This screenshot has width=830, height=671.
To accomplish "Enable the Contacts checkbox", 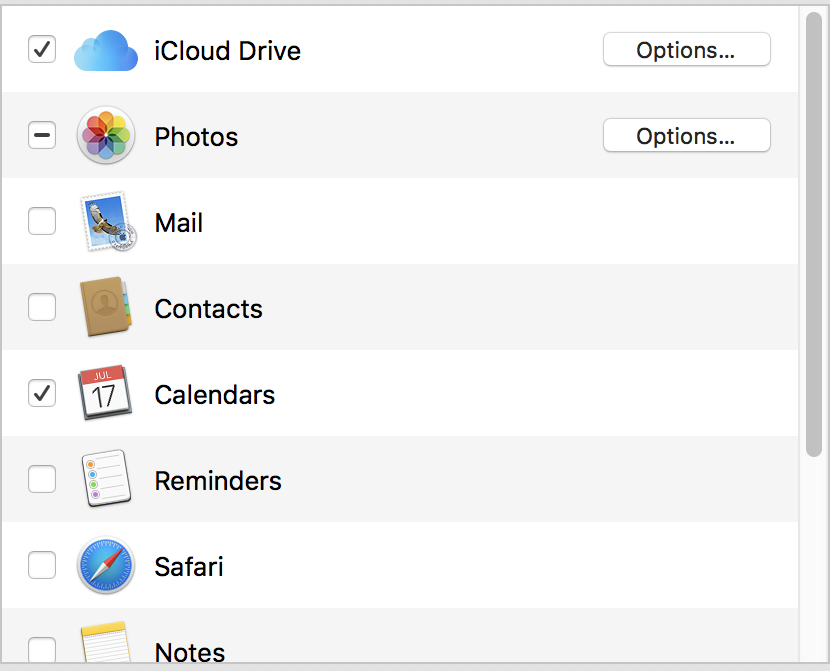I will tap(42, 307).
